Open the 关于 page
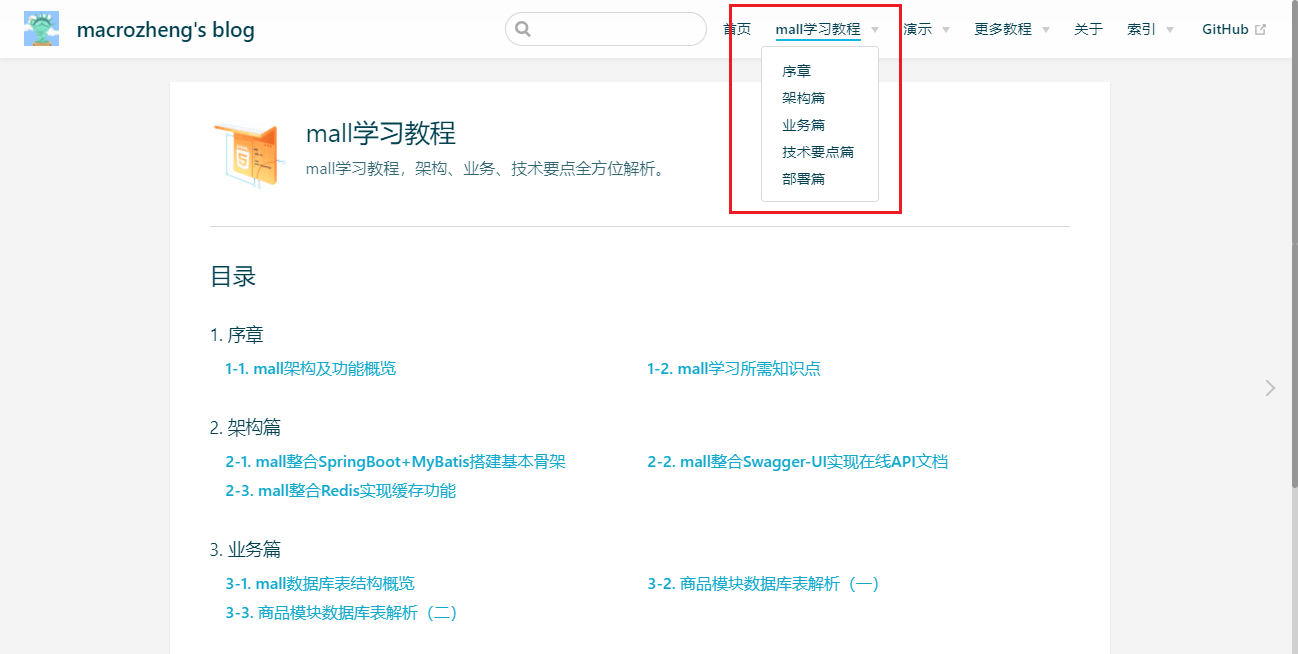 1088,29
